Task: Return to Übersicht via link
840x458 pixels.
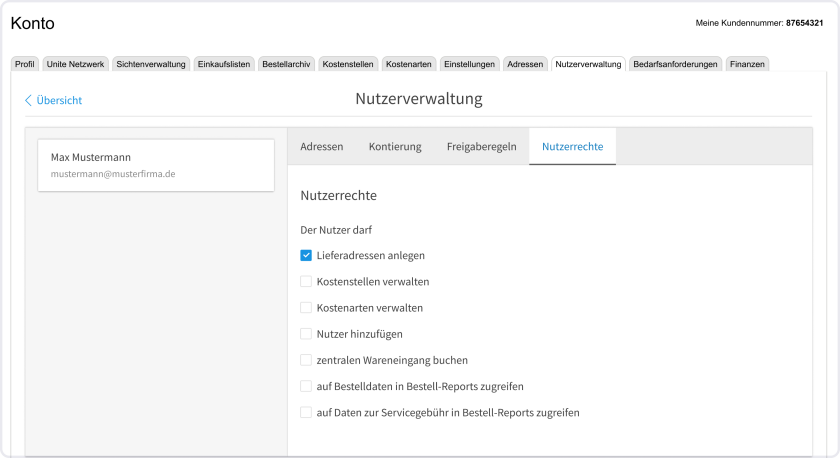Action: click(x=59, y=100)
